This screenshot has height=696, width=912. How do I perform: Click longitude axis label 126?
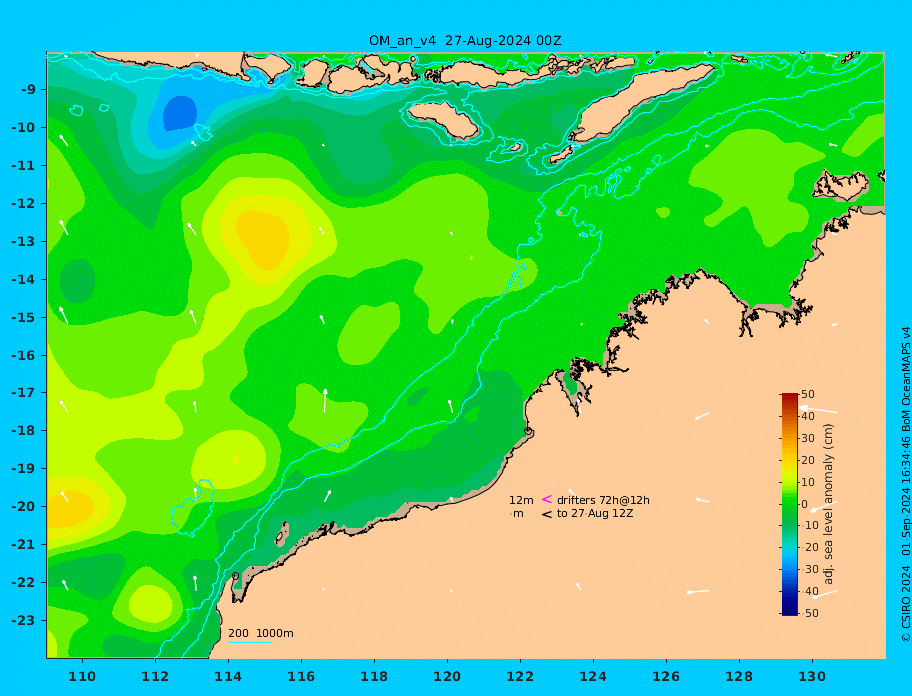666,676
